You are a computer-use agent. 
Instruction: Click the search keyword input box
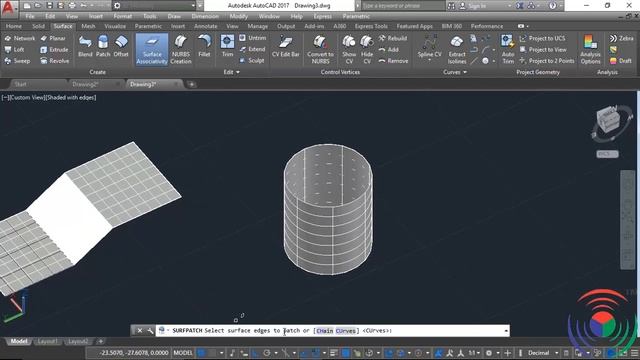(x=402, y=6)
